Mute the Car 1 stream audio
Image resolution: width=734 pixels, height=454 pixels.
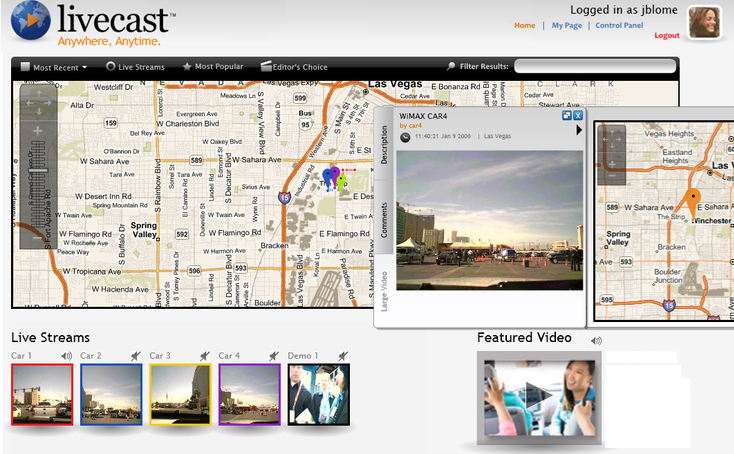pyautogui.click(x=66, y=356)
